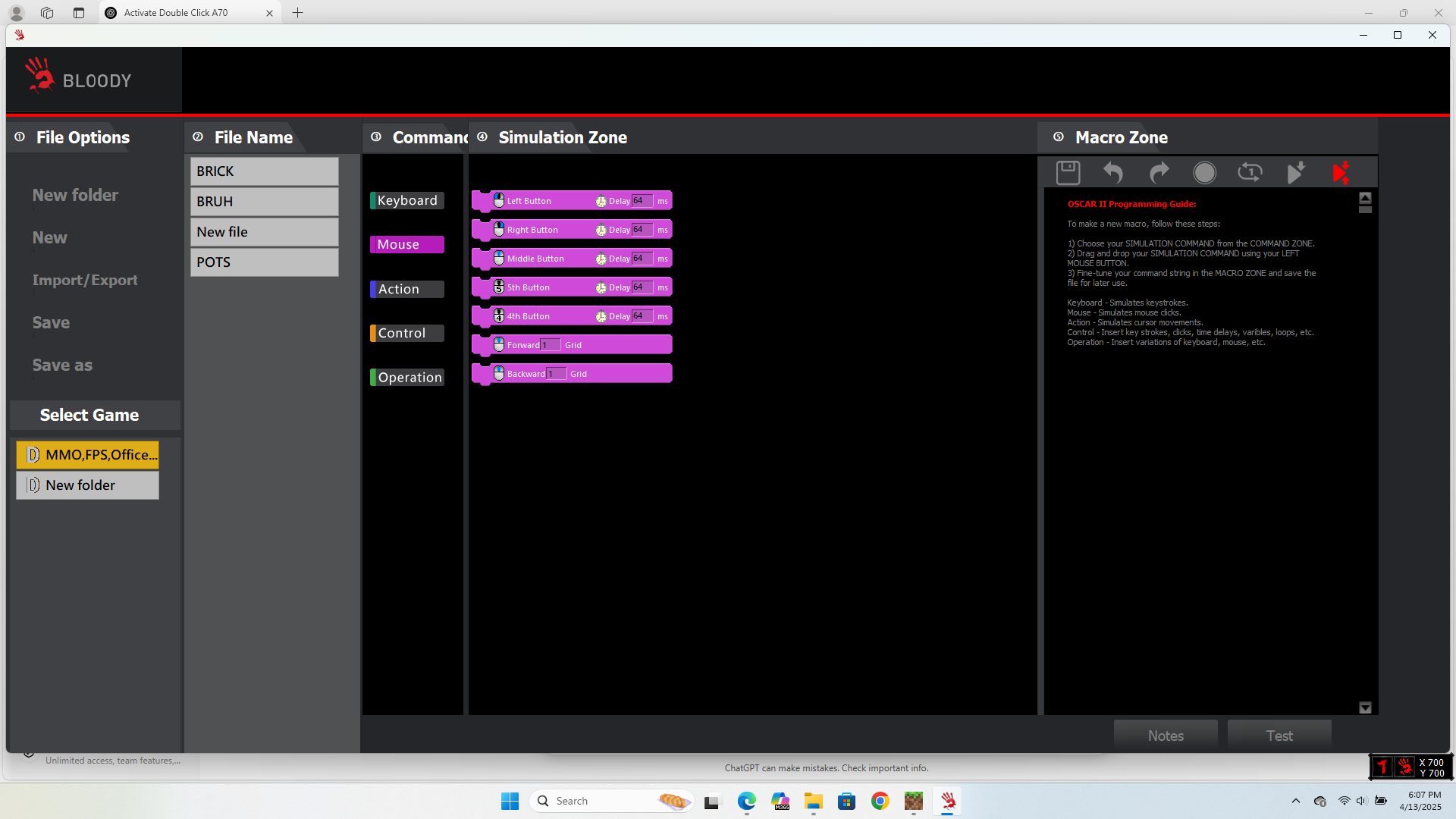Click the undo arrow in Macro Zone toolbar
Image resolution: width=1456 pixels, height=819 pixels.
(x=1112, y=173)
